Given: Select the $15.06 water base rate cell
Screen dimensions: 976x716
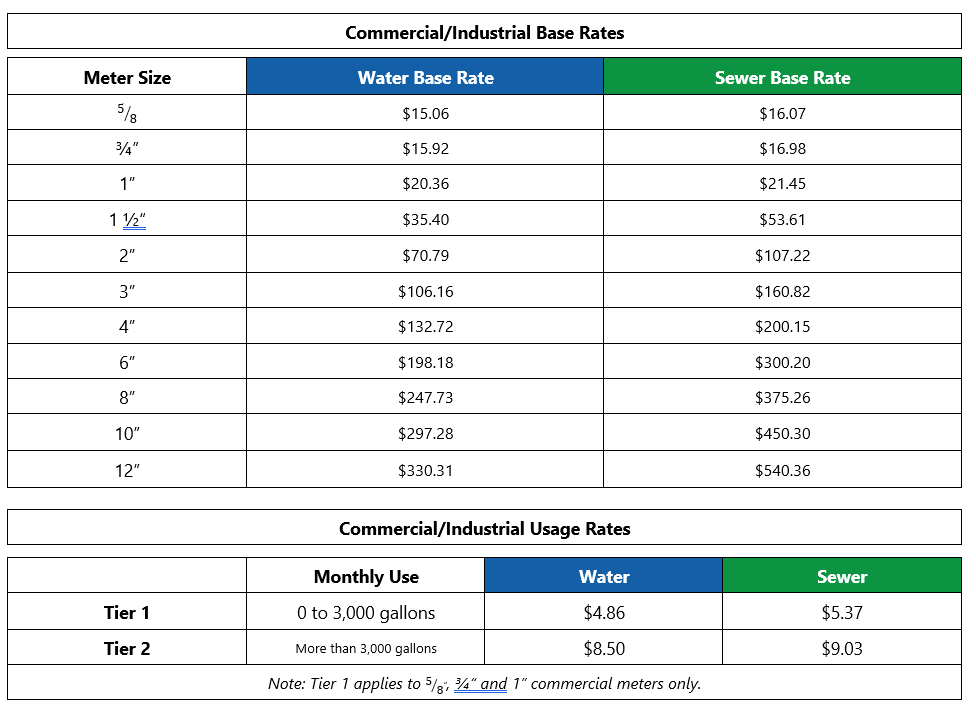Looking at the screenshot, I should pyautogui.click(x=425, y=114).
